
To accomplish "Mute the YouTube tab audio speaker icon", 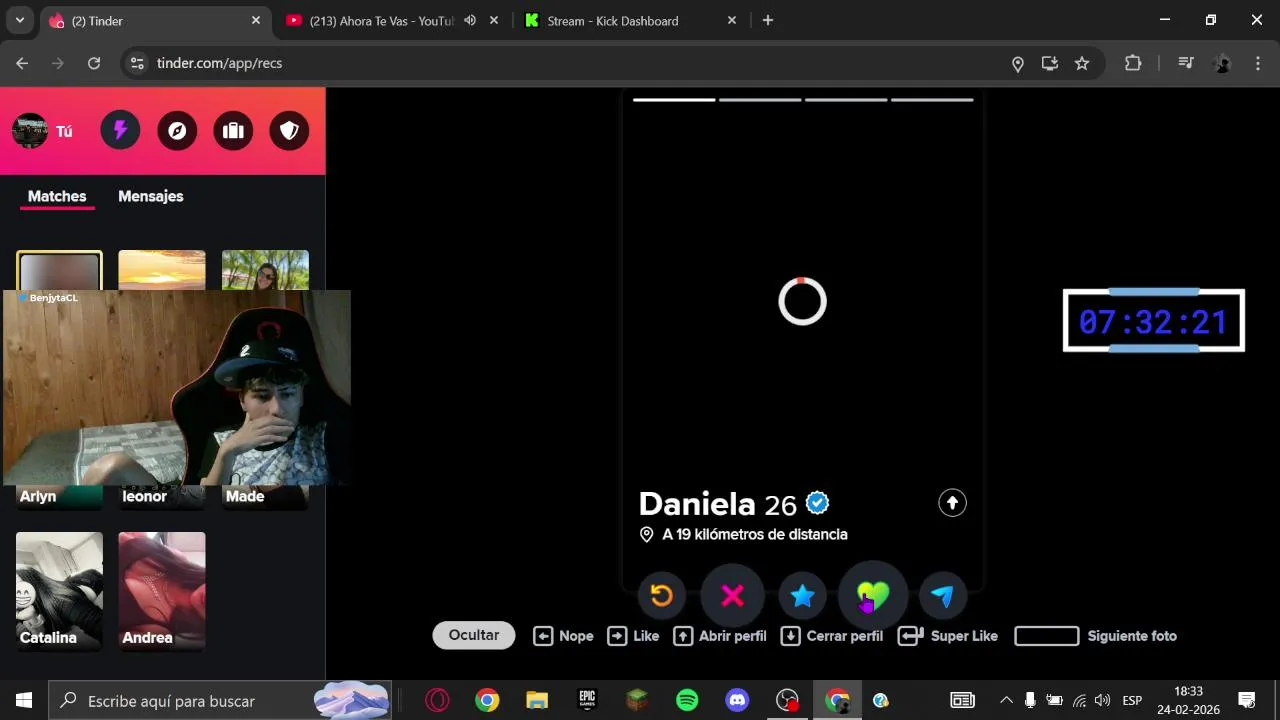I will 470,20.
